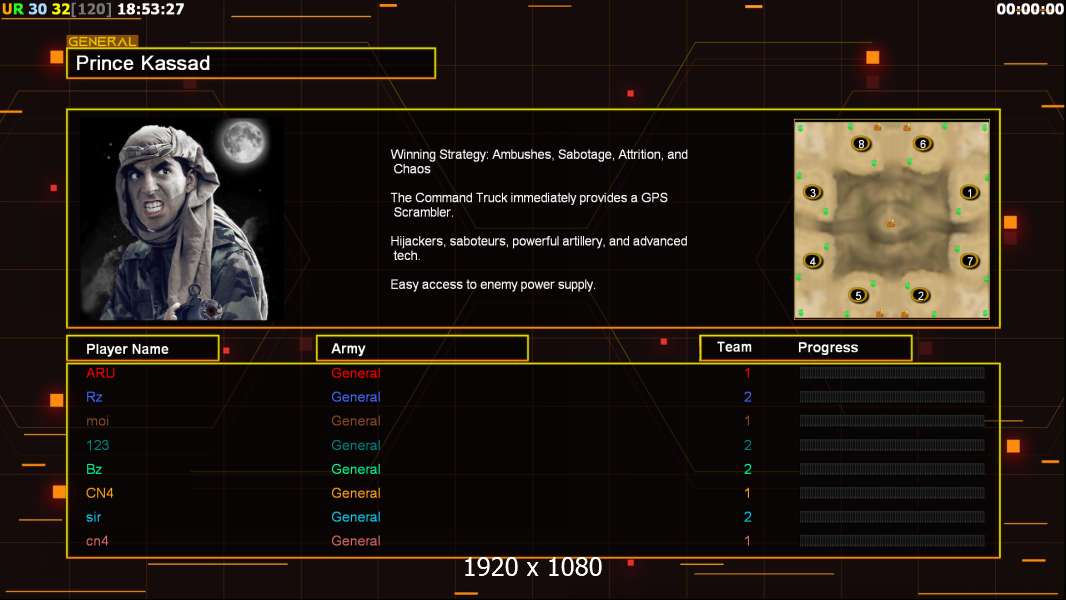The height and width of the screenshot is (600, 1066).
Task: Select player ARU in the list
Action: (101, 373)
